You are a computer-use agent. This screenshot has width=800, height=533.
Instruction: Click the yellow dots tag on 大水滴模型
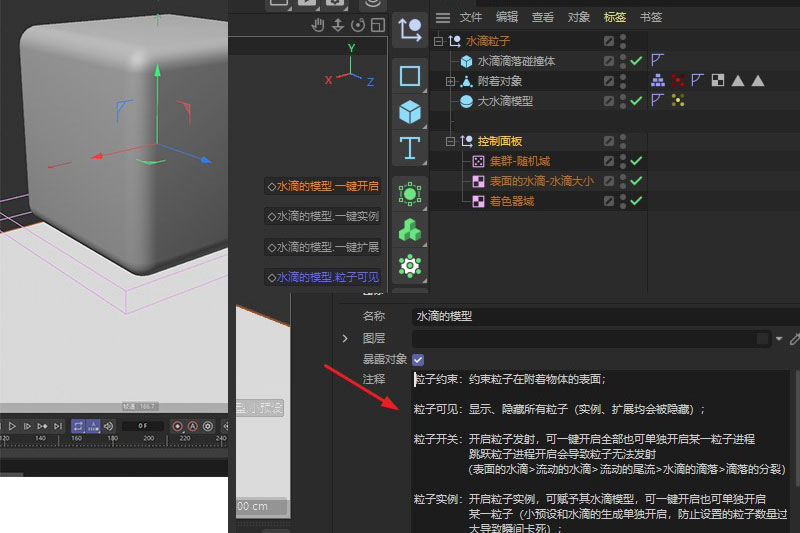[678, 100]
